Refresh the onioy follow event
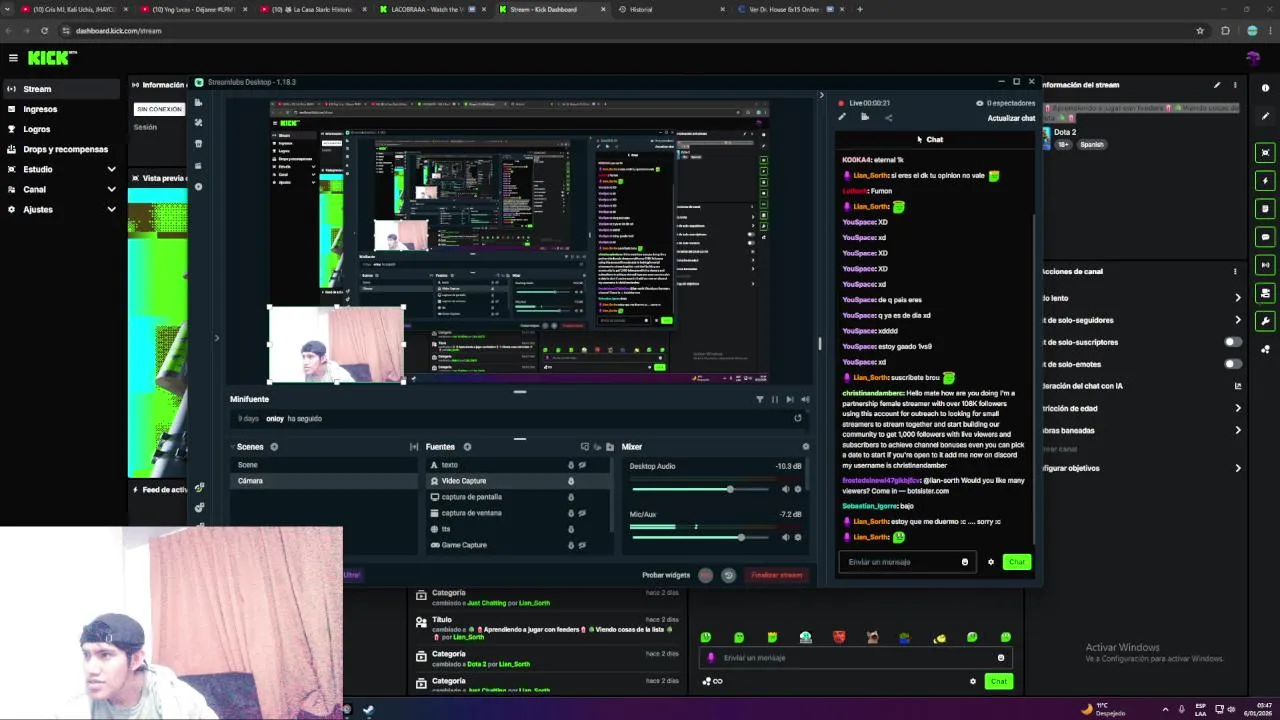The image size is (1280, 720). (x=797, y=418)
